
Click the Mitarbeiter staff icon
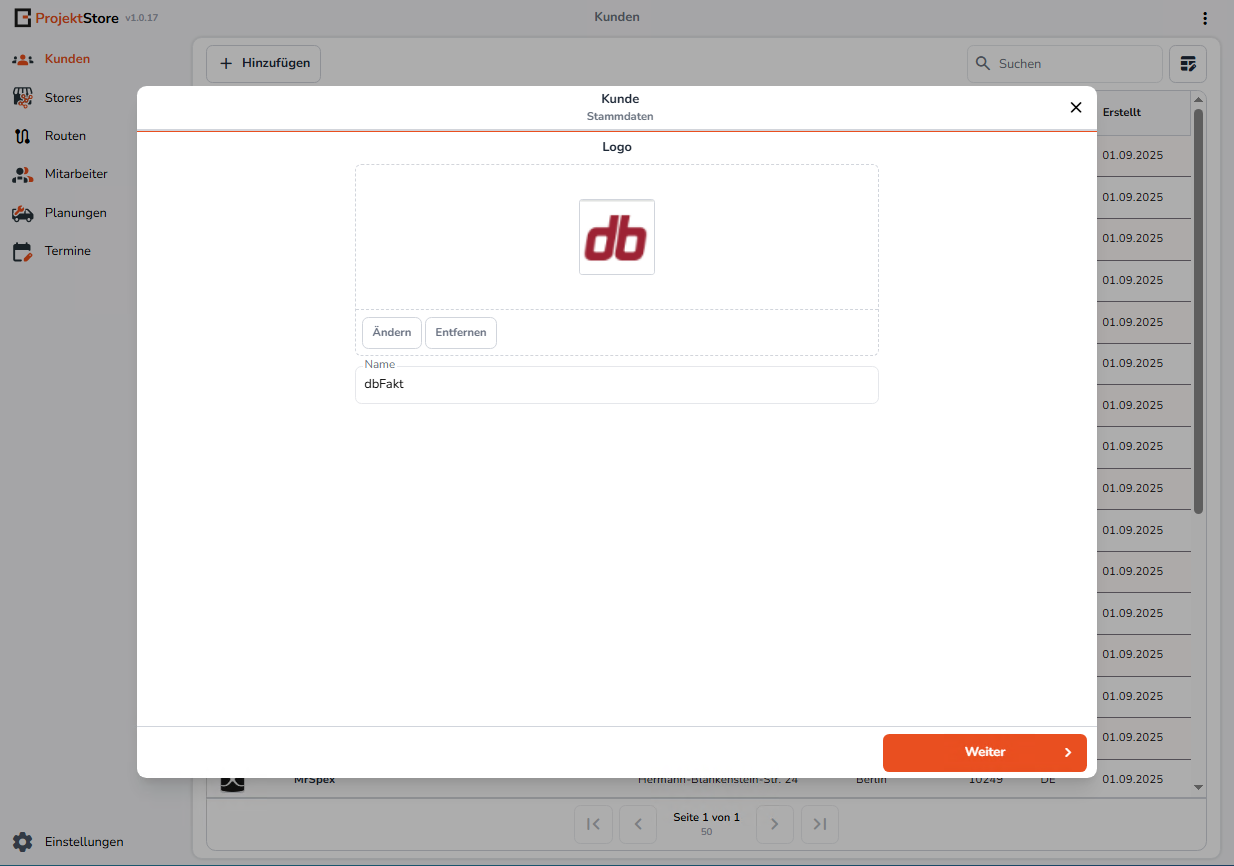[x=22, y=174]
